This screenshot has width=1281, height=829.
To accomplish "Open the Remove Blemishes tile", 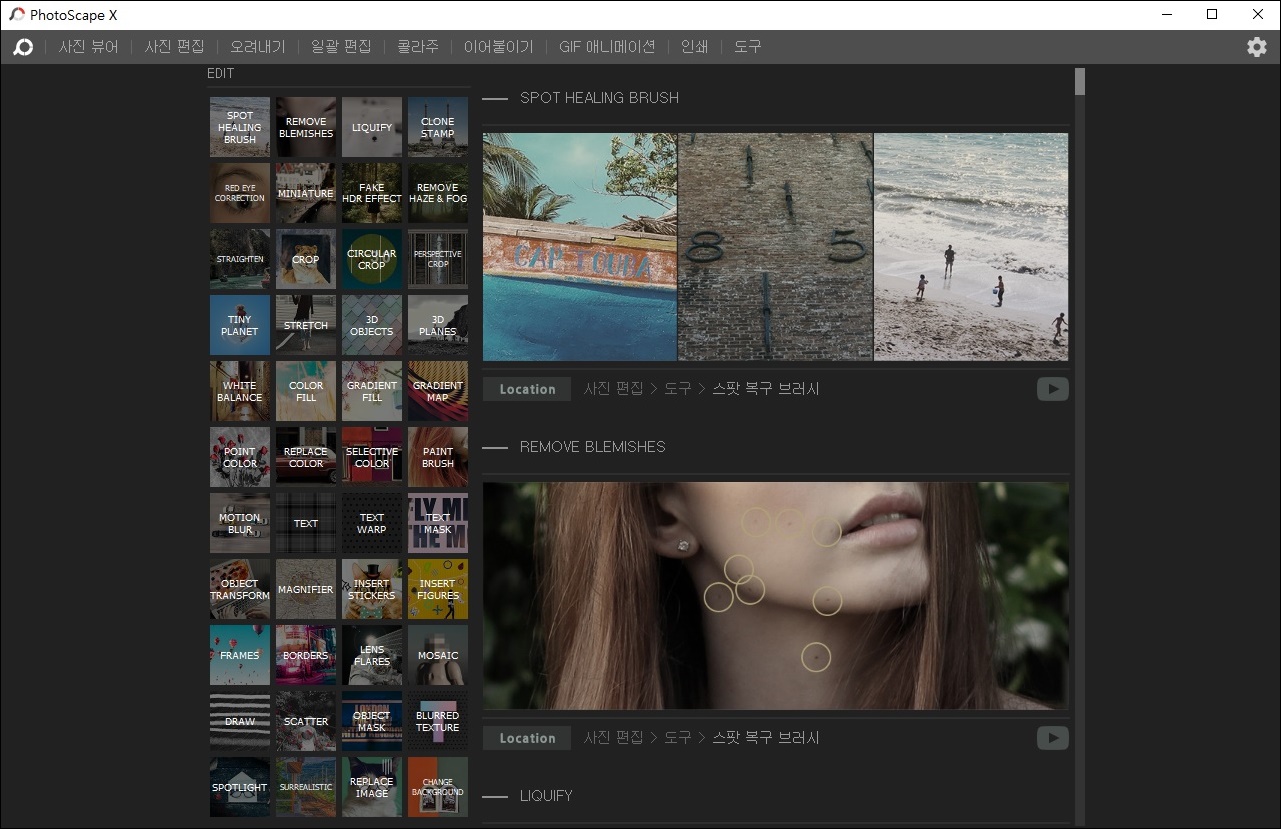I will pos(306,127).
